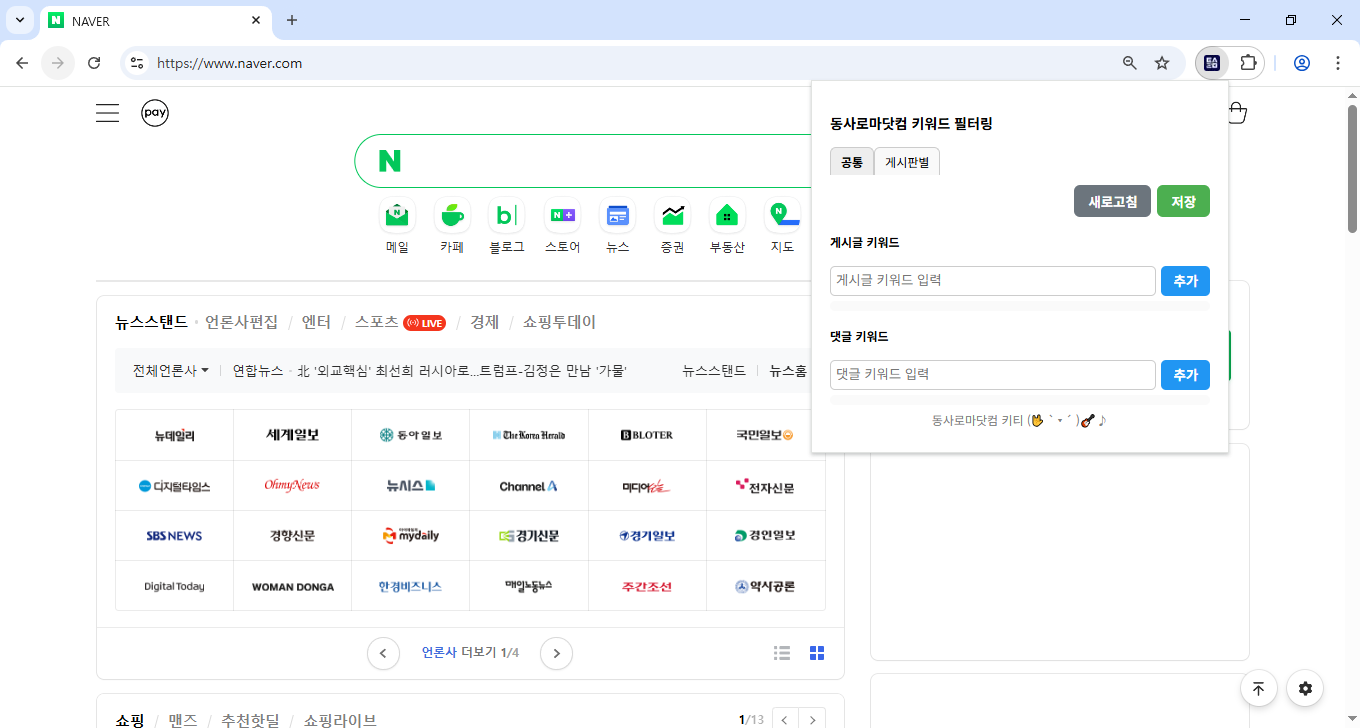Click the 게시글 키워드 input field
The width and height of the screenshot is (1360, 728).
coord(992,281)
